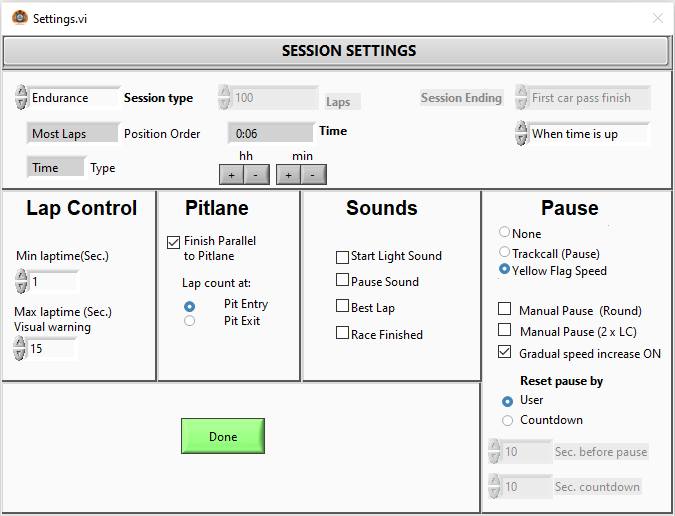The image size is (675, 516).
Task: Click the hours plus button
Action: [231, 175]
